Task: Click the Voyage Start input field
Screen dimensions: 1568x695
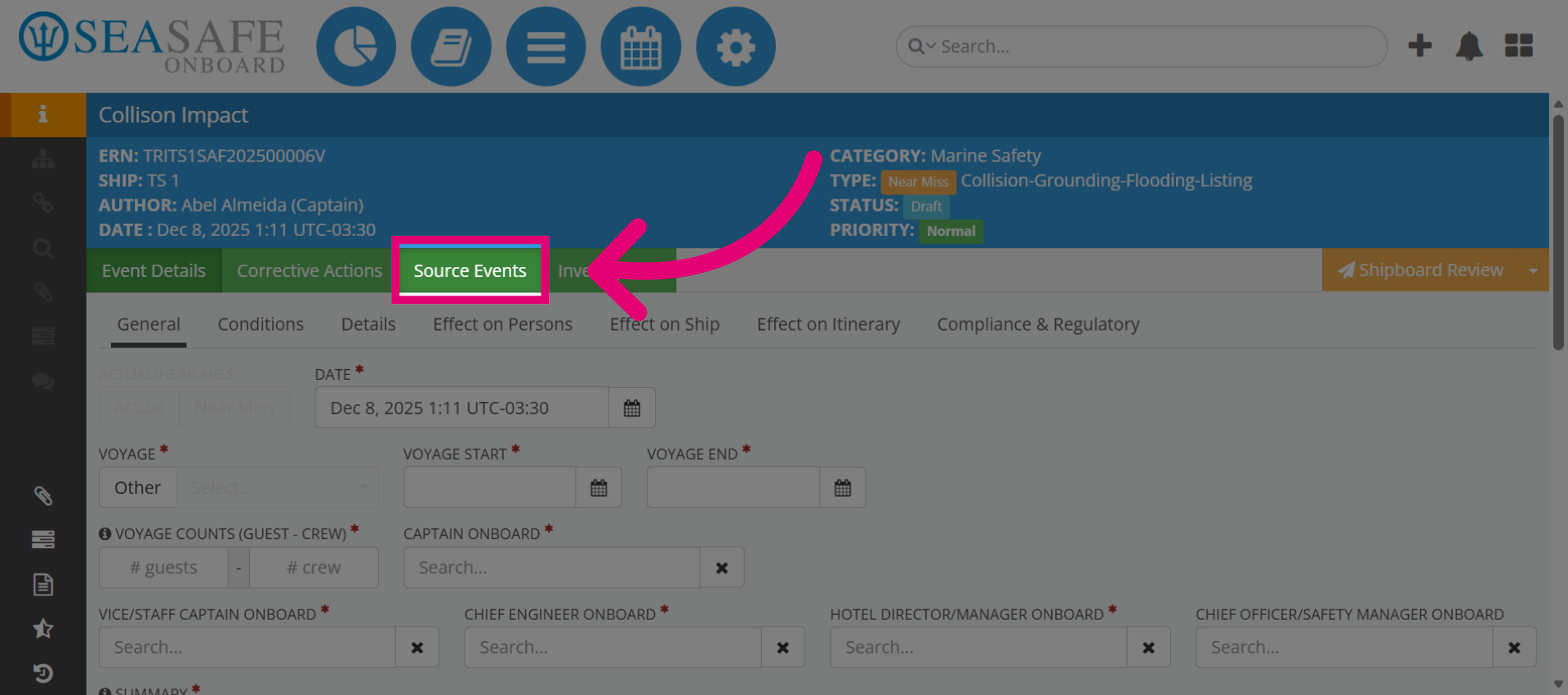Action: tap(490, 488)
